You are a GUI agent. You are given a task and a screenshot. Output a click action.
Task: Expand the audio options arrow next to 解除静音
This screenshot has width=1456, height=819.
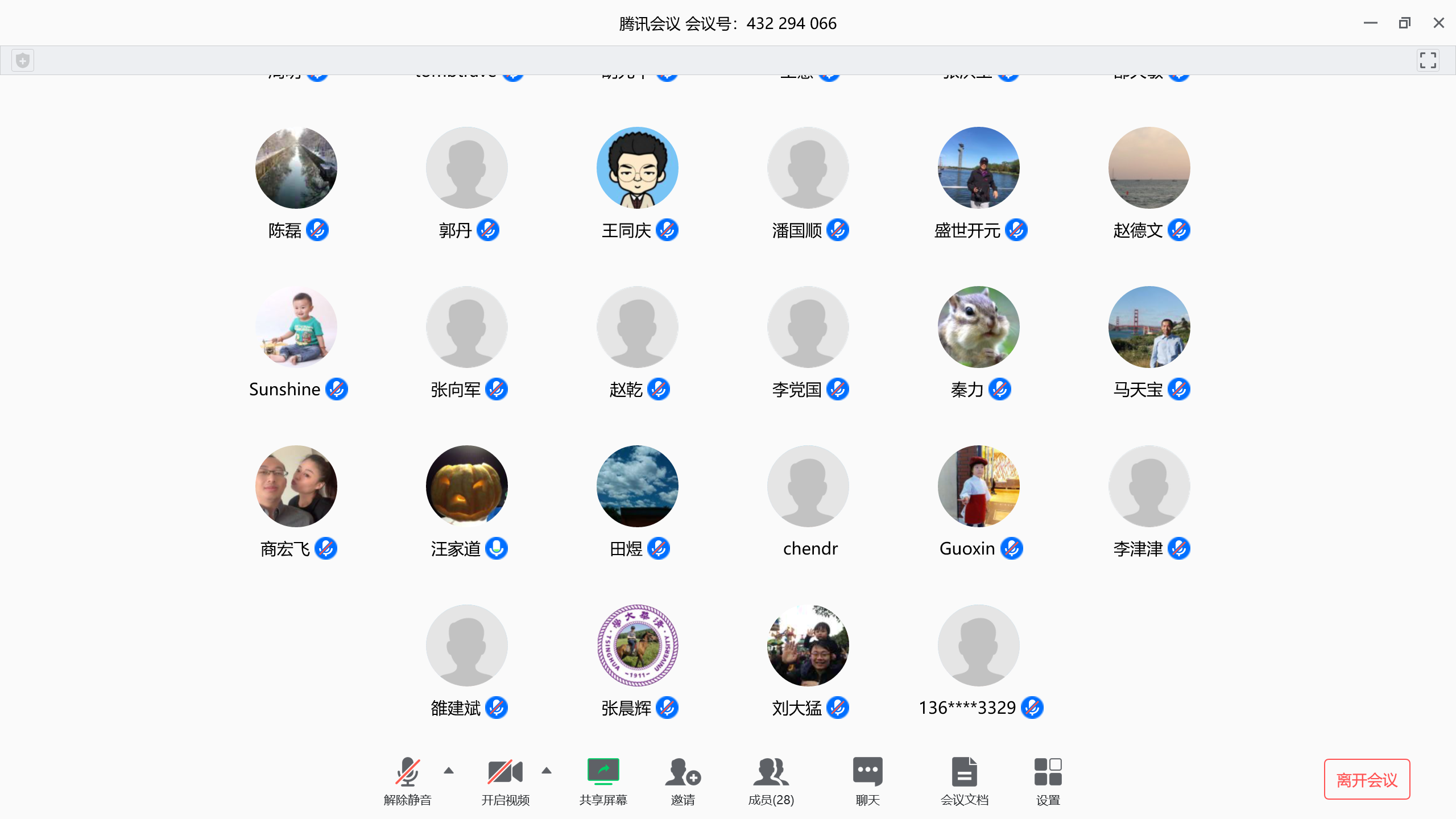pos(449,771)
